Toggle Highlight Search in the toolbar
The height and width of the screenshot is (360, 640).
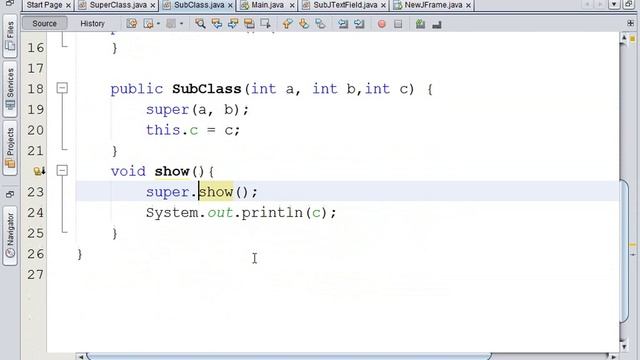coord(249,24)
